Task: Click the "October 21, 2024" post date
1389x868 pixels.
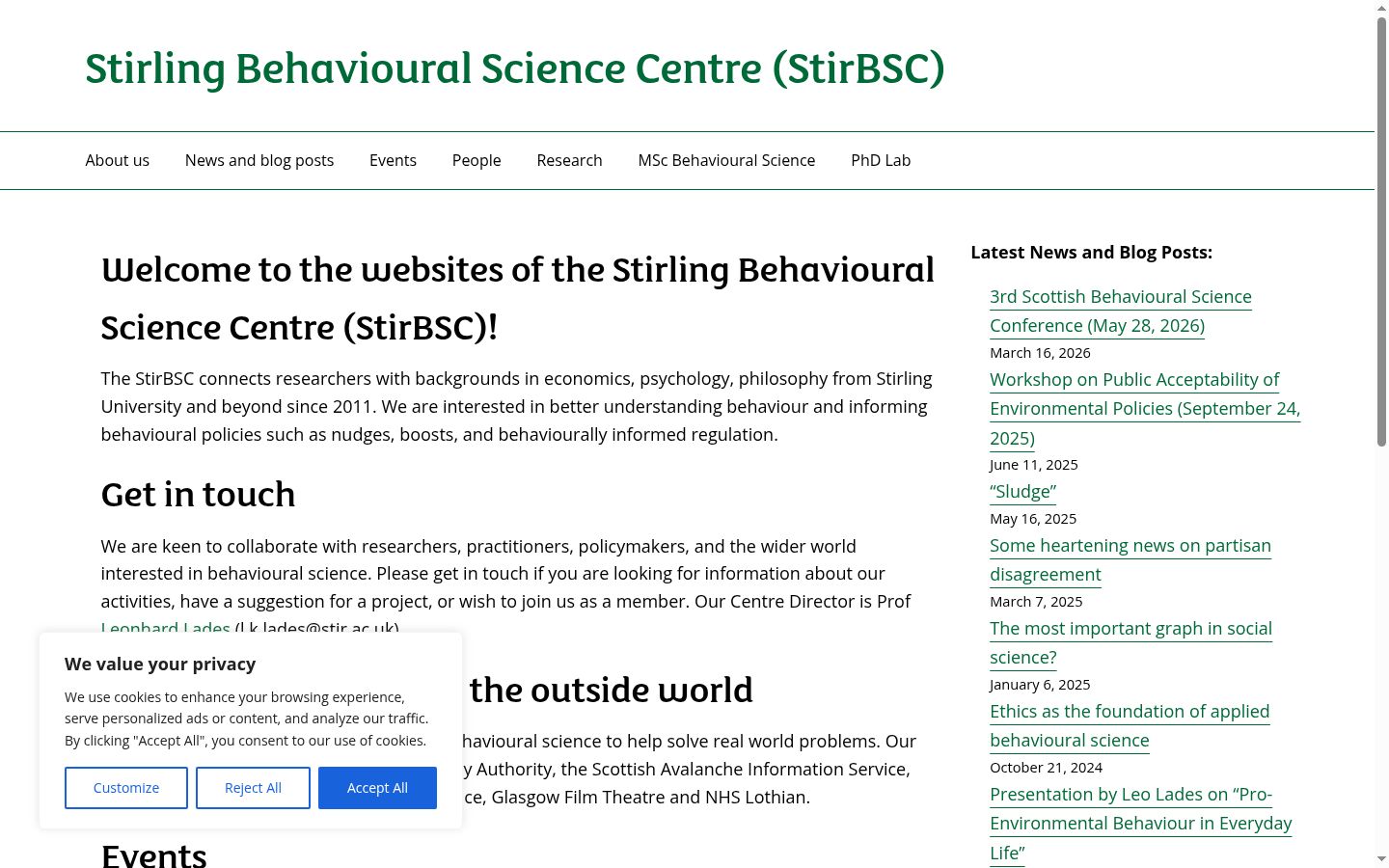Action: 1046,768
